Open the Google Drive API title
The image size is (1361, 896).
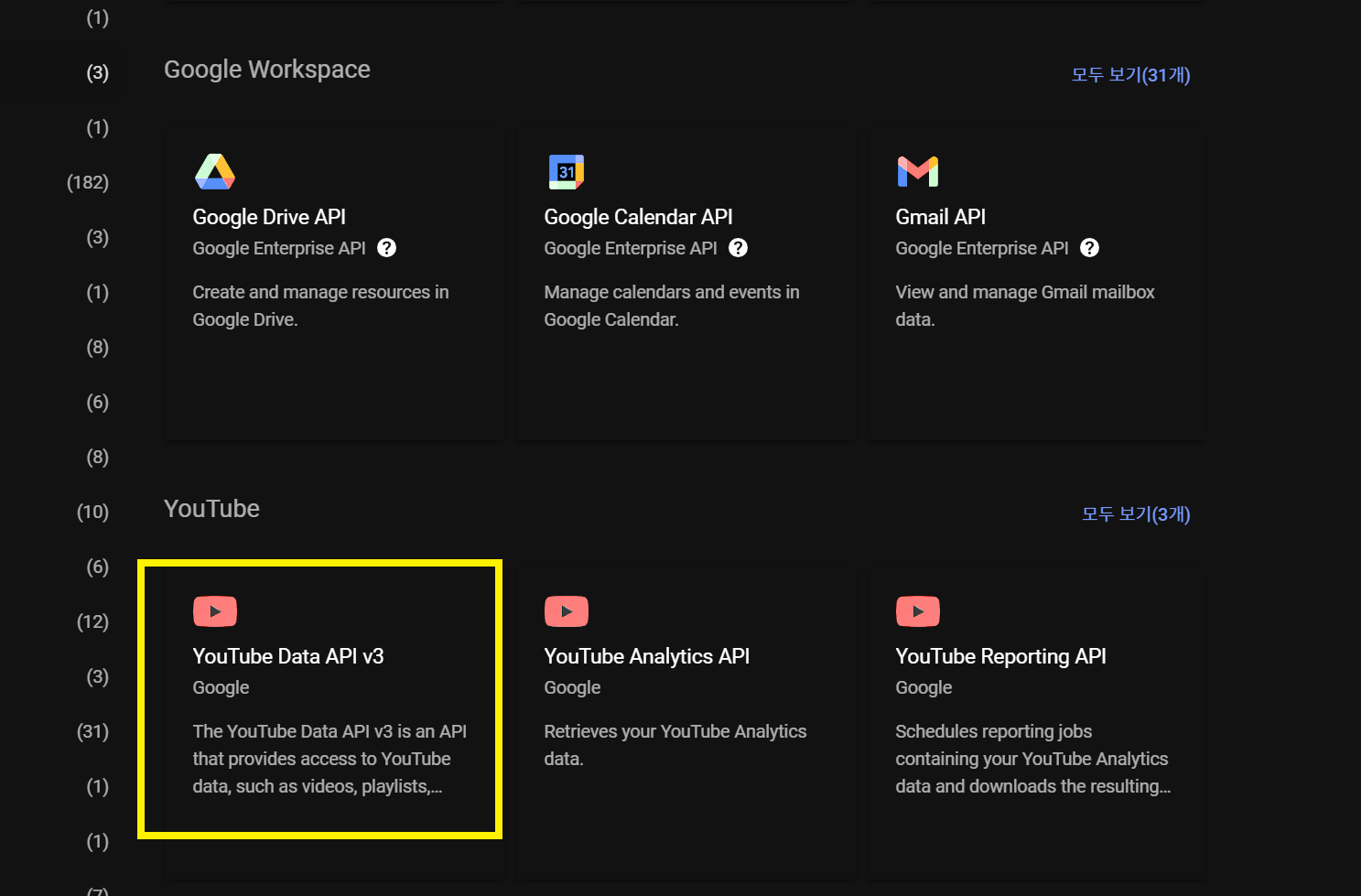269,217
